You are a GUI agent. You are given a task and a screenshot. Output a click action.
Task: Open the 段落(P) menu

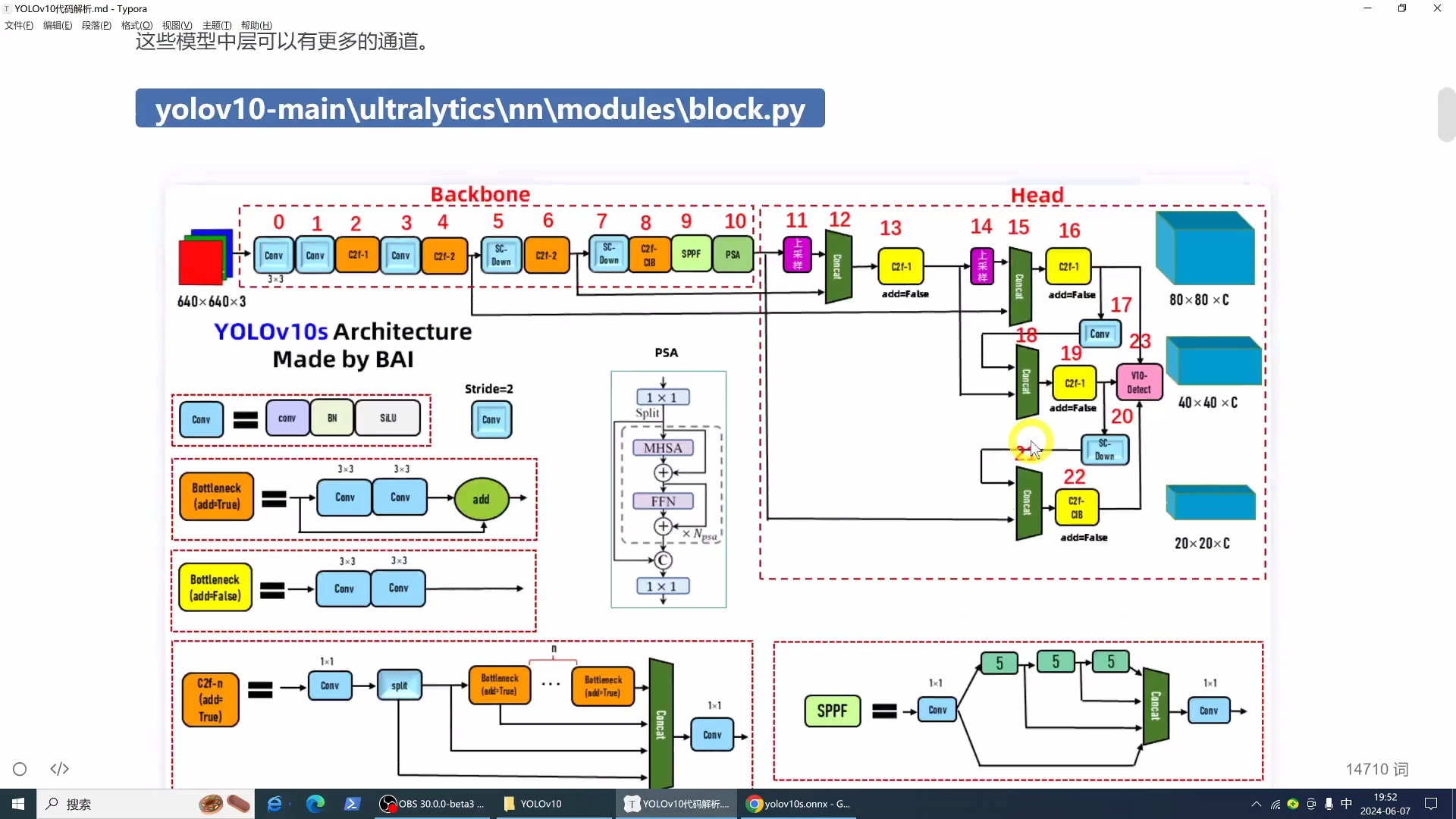pyautogui.click(x=96, y=25)
